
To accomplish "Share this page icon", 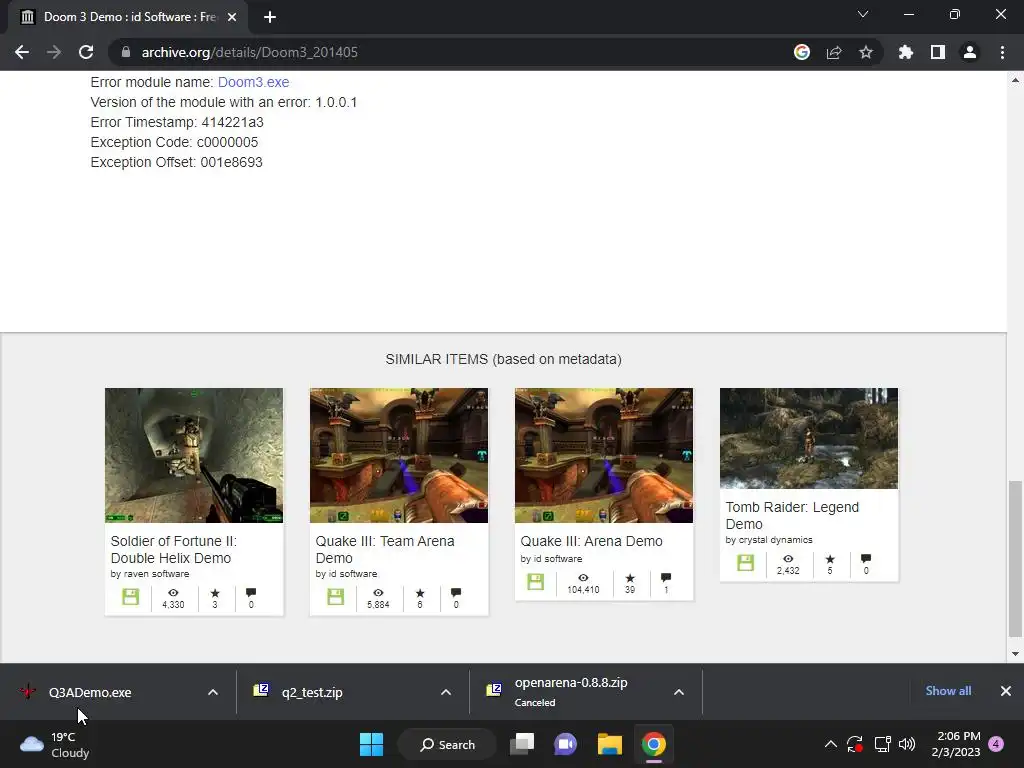I will point(834,52).
